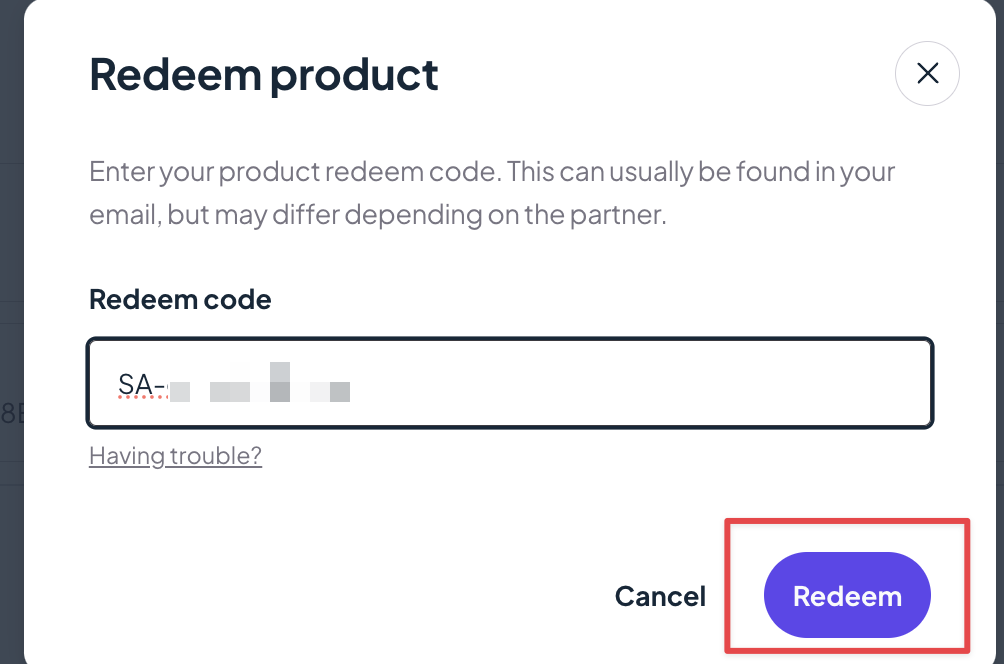The height and width of the screenshot is (664, 1004).
Task: Place cursor after the "SA-" text
Action: point(166,386)
